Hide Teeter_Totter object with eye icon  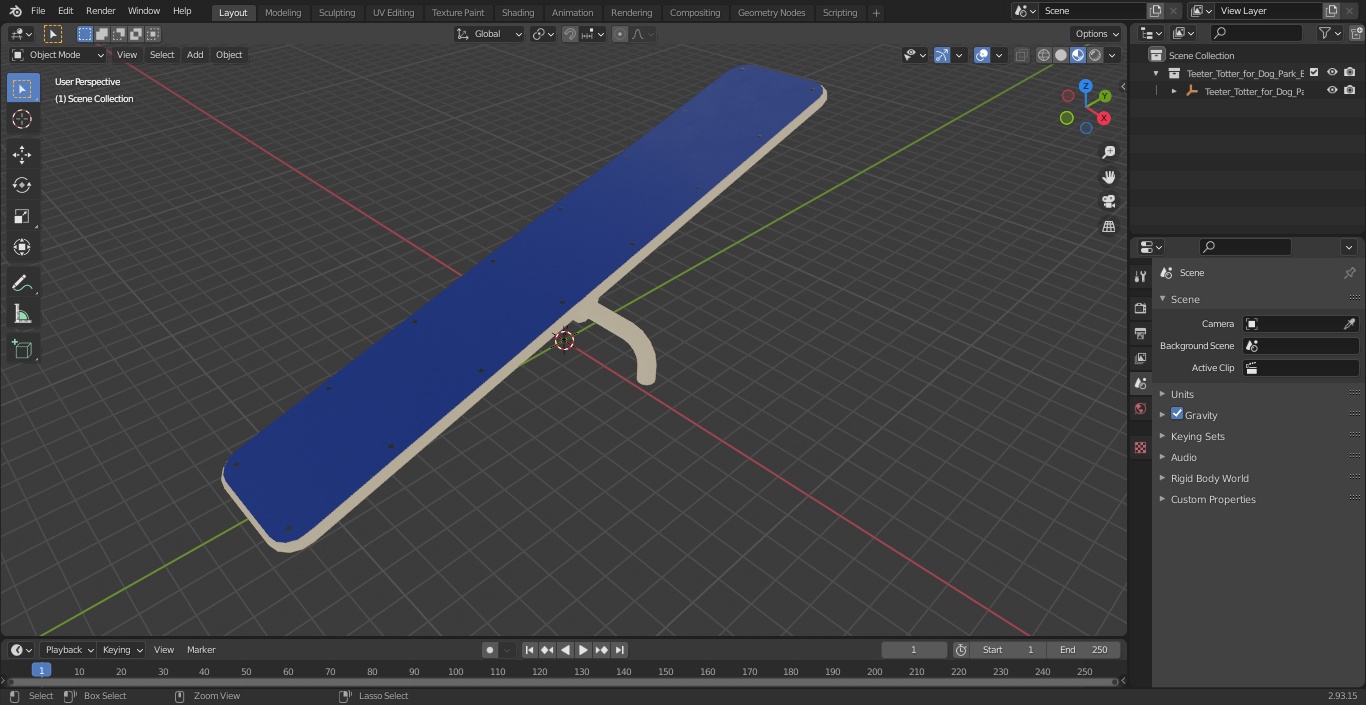(x=1332, y=90)
